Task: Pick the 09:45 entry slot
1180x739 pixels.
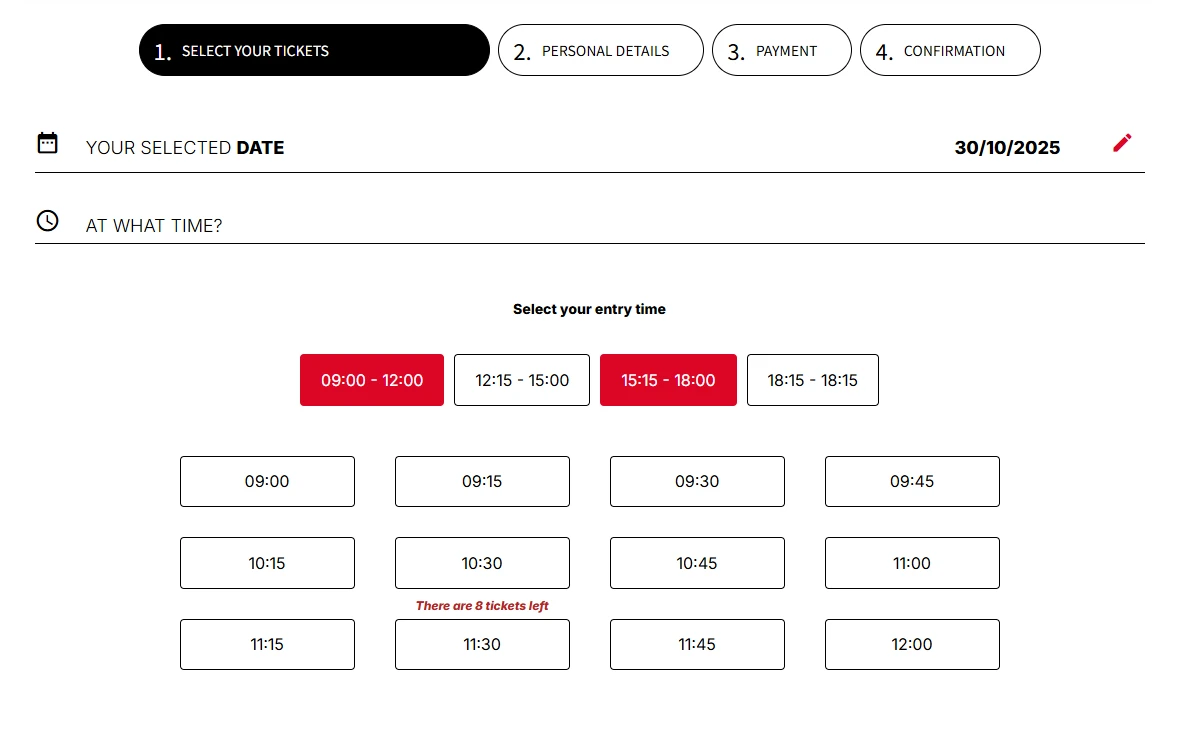Action: tap(912, 482)
